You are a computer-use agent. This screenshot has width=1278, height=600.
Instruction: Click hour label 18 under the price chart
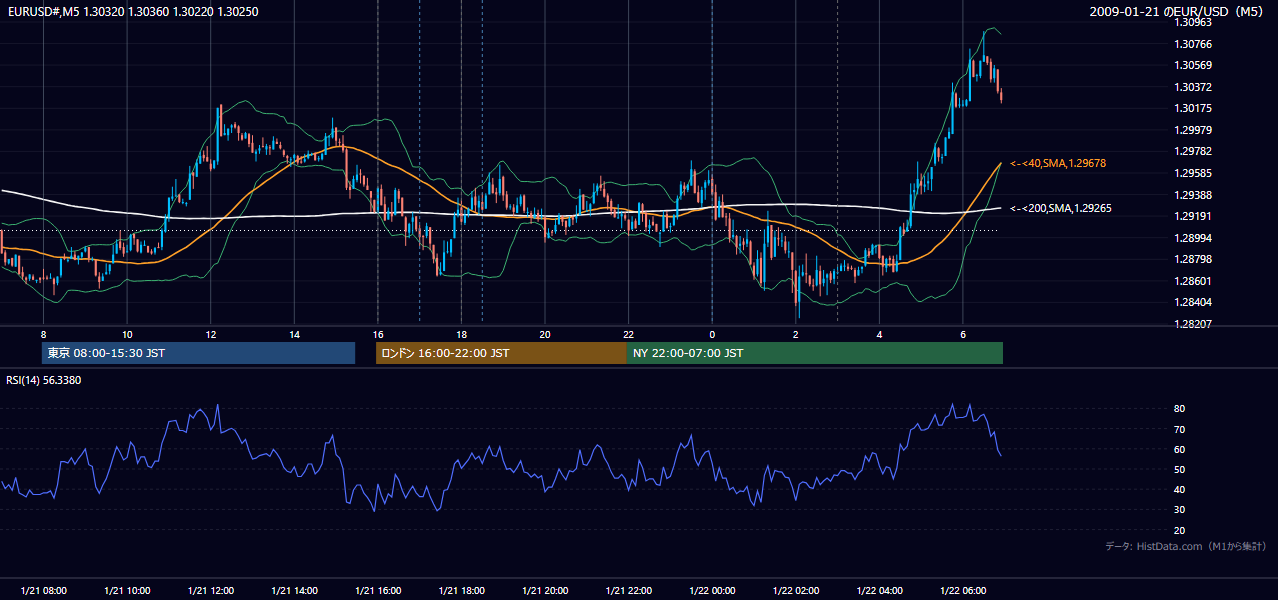(461, 334)
